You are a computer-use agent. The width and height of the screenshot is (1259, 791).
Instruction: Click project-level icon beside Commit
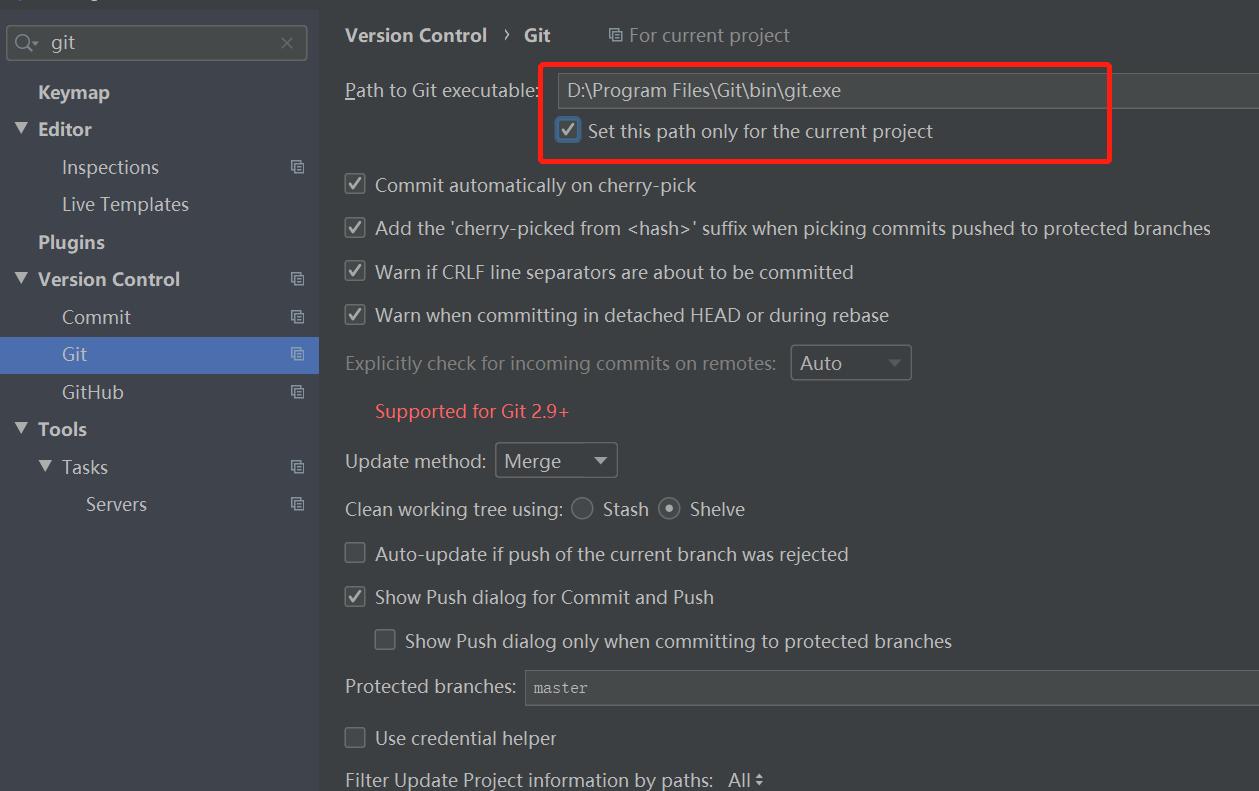[x=297, y=317]
